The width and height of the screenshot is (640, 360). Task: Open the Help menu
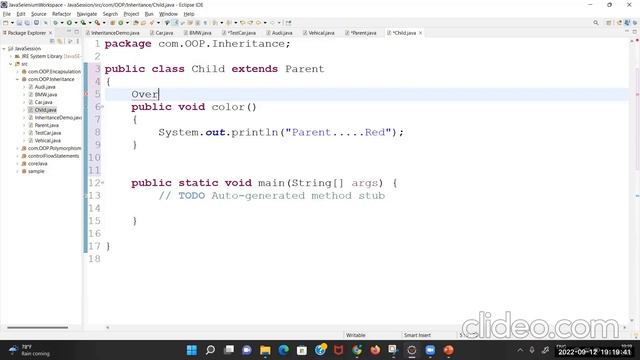(189, 14)
